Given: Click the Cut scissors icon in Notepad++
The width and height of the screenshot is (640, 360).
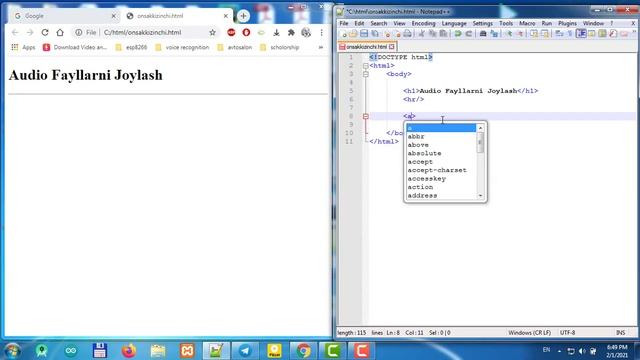Looking at the screenshot, I should click(422, 34).
